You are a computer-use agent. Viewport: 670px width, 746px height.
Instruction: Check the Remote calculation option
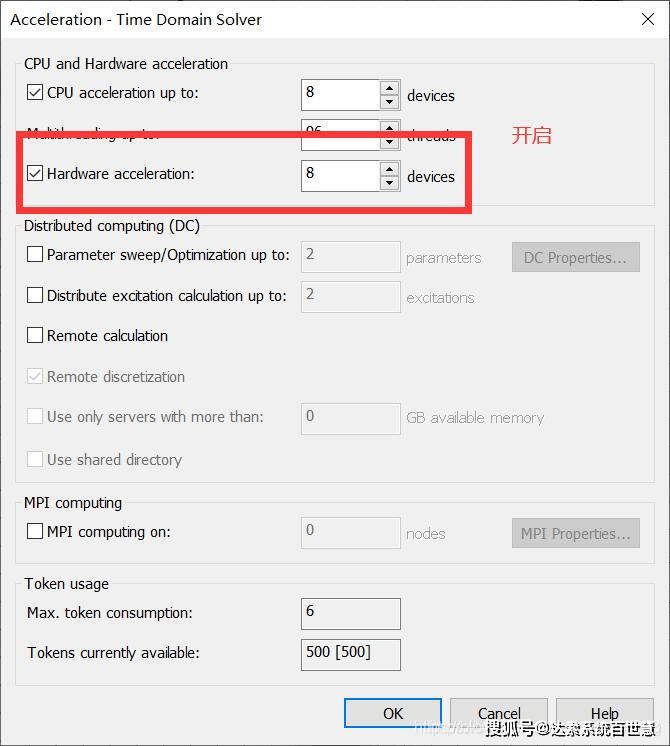[35, 336]
